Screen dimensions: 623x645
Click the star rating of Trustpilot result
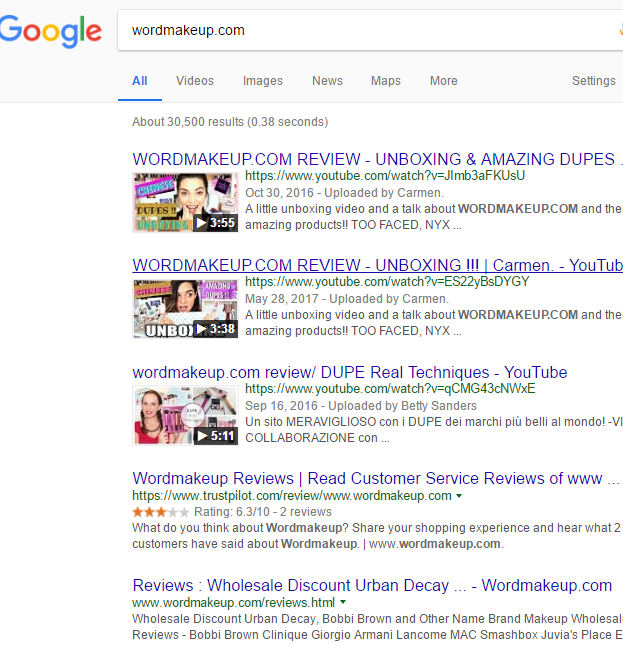click(160, 512)
